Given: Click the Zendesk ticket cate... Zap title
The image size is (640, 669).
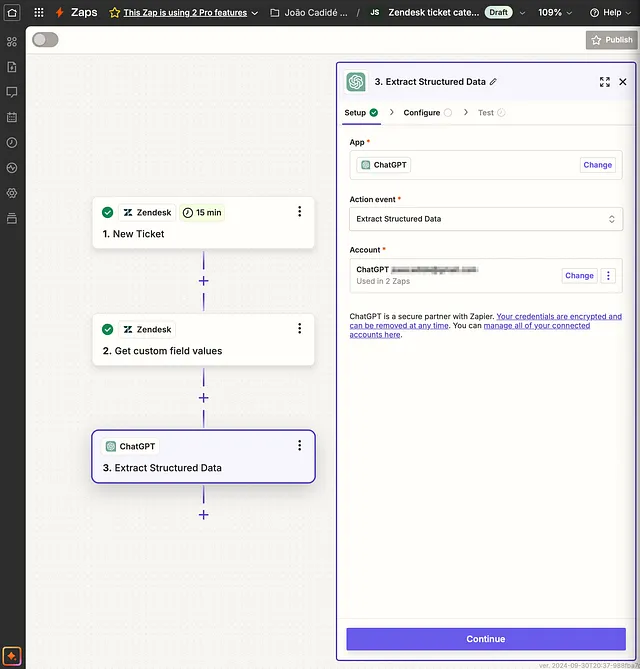Looking at the screenshot, I should click(x=433, y=13).
